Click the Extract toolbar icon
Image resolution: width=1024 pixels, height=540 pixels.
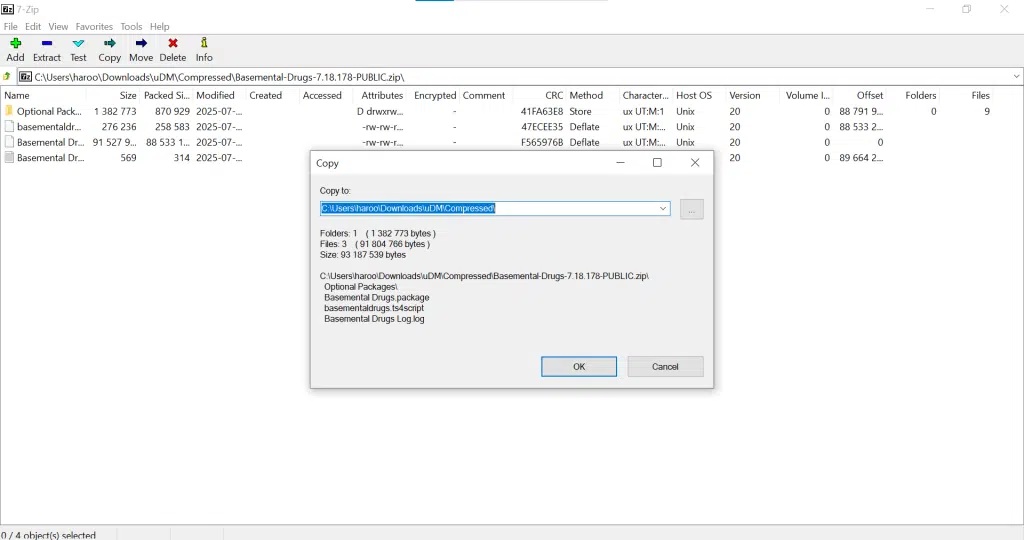[x=46, y=44]
